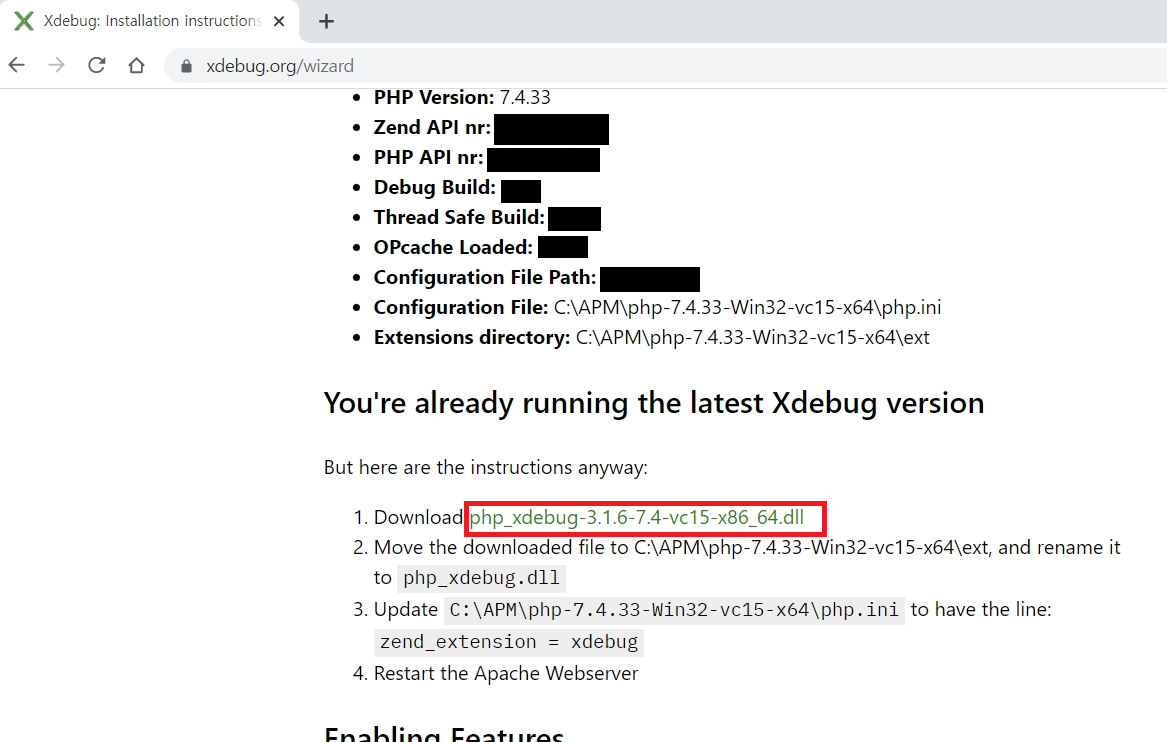Click the Xdebug favicon on the tab

point(24,22)
